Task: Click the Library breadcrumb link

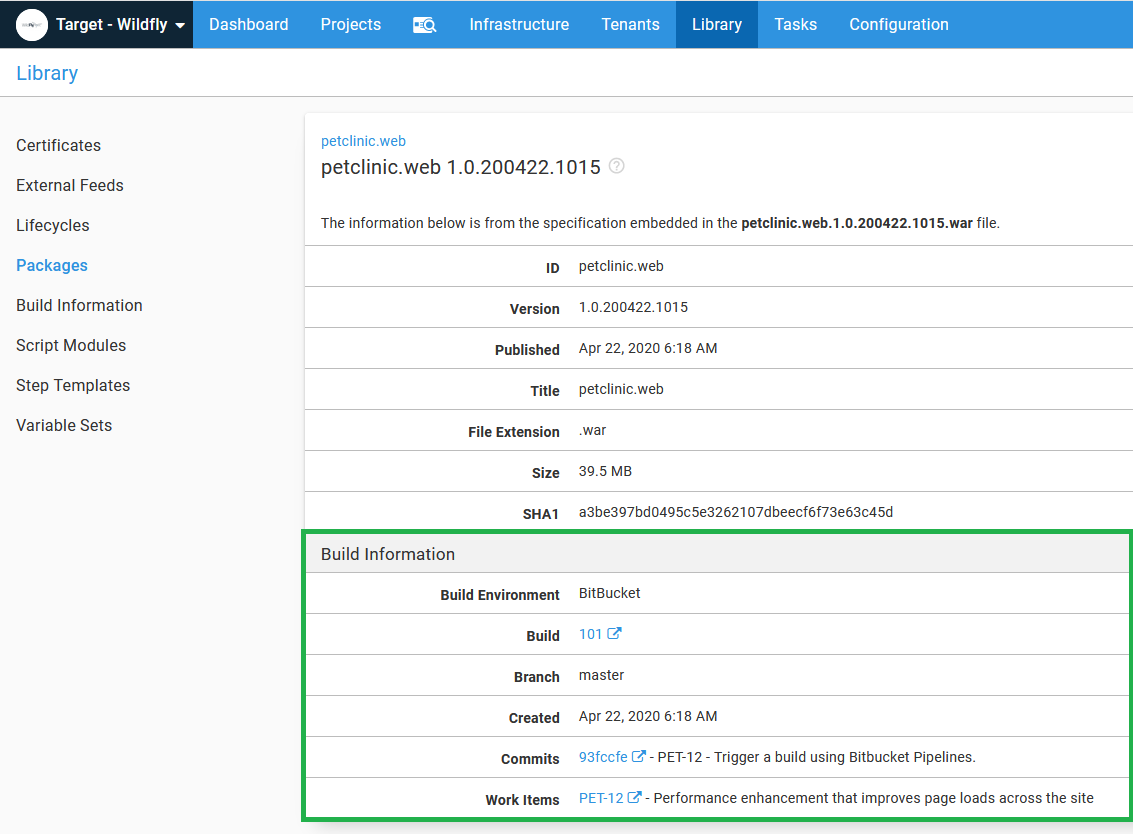Action: click(46, 73)
